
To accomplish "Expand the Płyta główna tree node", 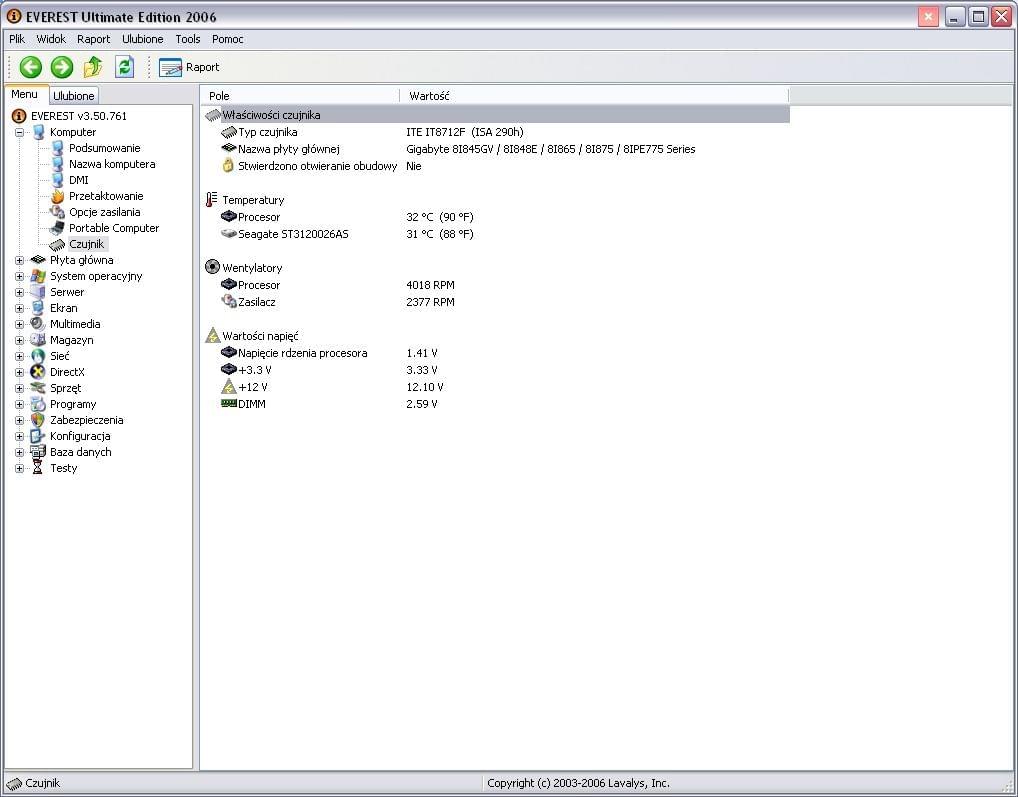I will (x=19, y=260).
